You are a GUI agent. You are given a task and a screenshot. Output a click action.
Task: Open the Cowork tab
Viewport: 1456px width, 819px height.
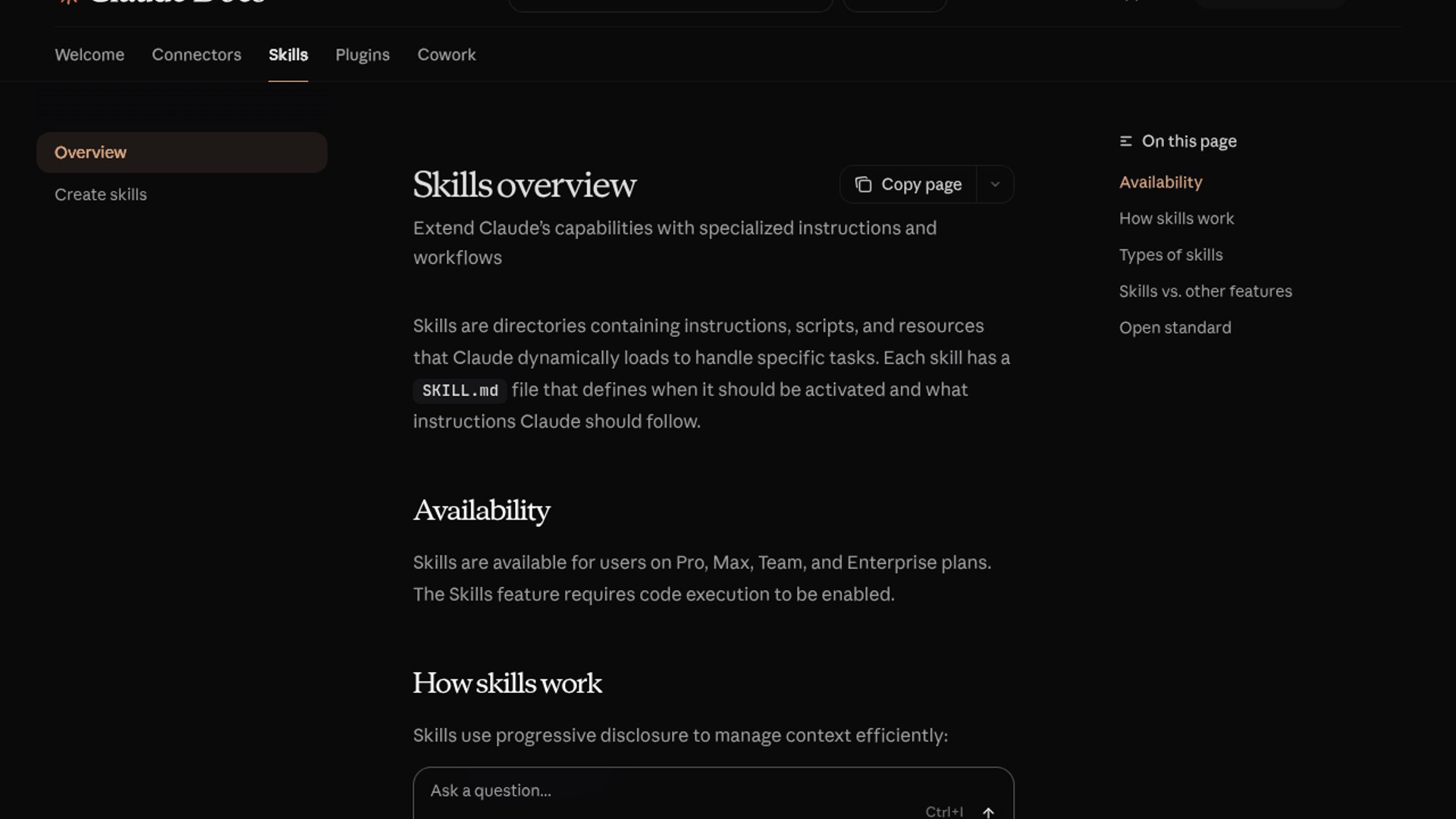click(447, 55)
